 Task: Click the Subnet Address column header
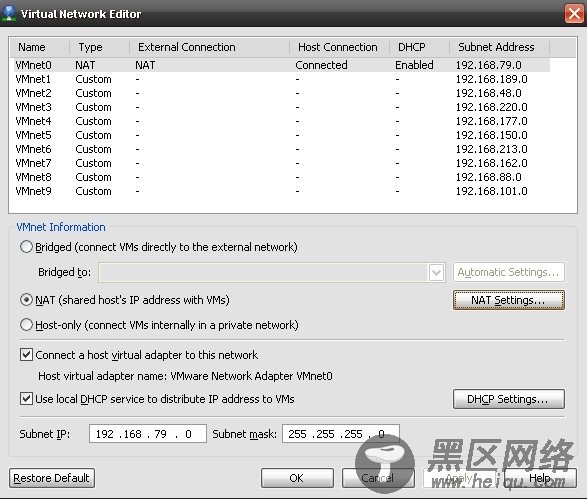pos(500,47)
